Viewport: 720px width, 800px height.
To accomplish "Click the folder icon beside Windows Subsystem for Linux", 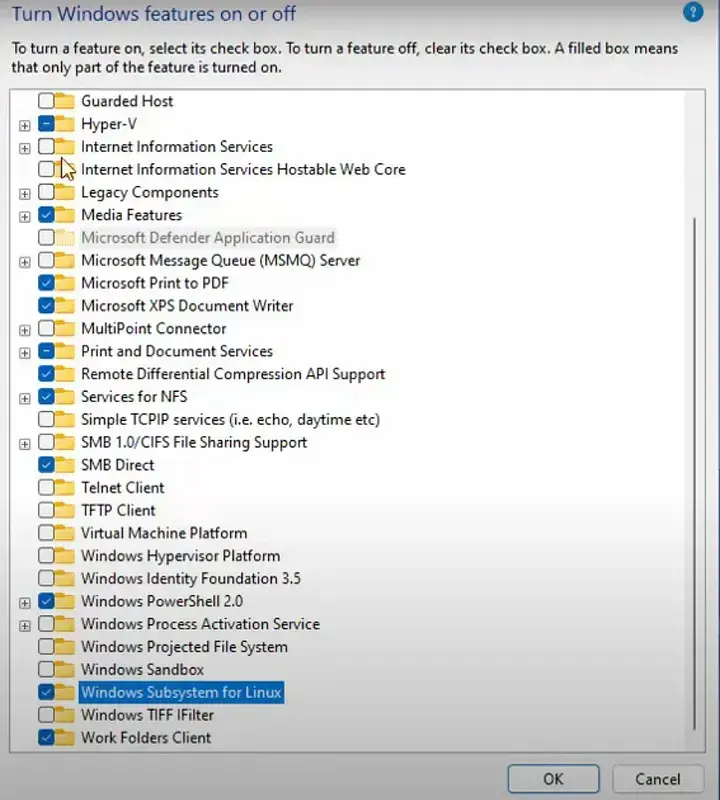I will click(x=65, y=692).
